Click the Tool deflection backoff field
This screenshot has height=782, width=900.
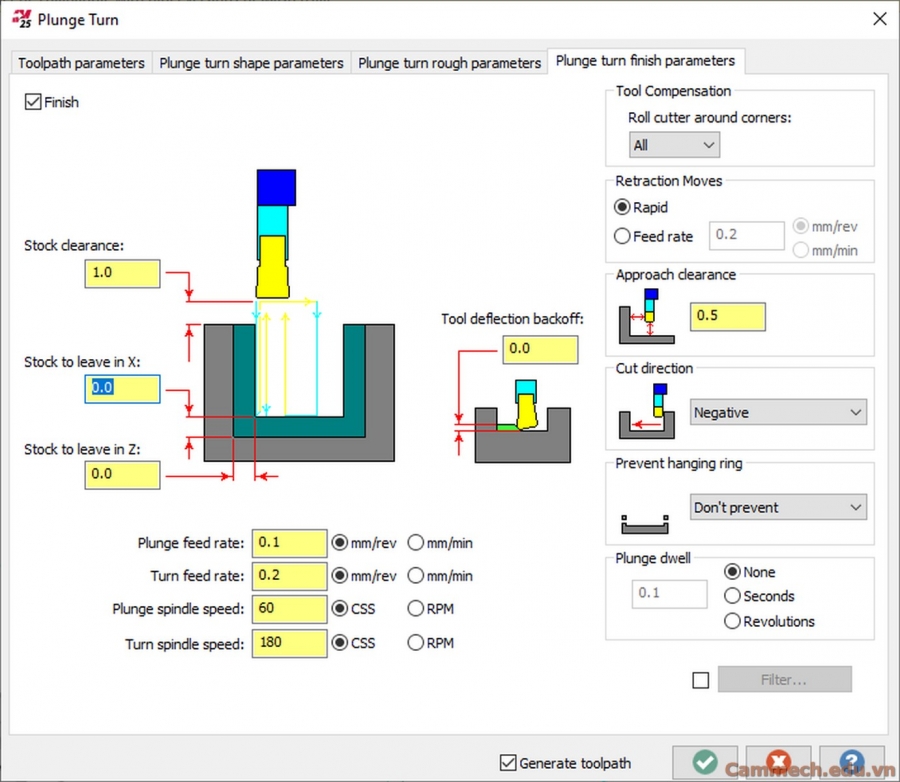point(540,350)
